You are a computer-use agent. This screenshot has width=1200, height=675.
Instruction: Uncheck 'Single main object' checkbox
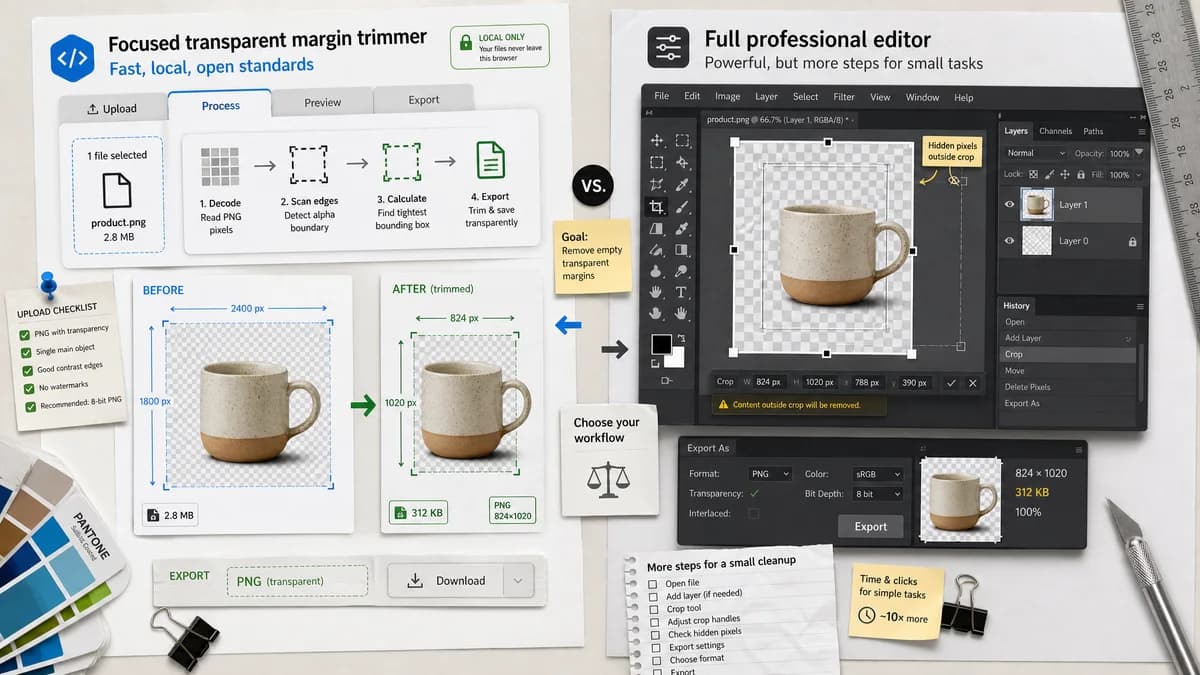(x=26, y=353)
